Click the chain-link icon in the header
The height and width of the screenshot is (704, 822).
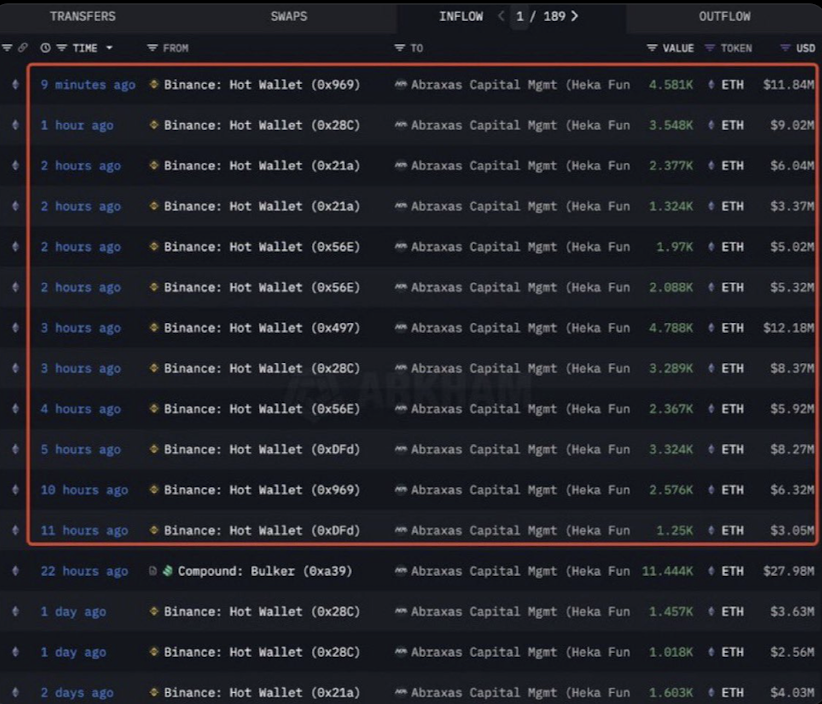pos(23,48)
